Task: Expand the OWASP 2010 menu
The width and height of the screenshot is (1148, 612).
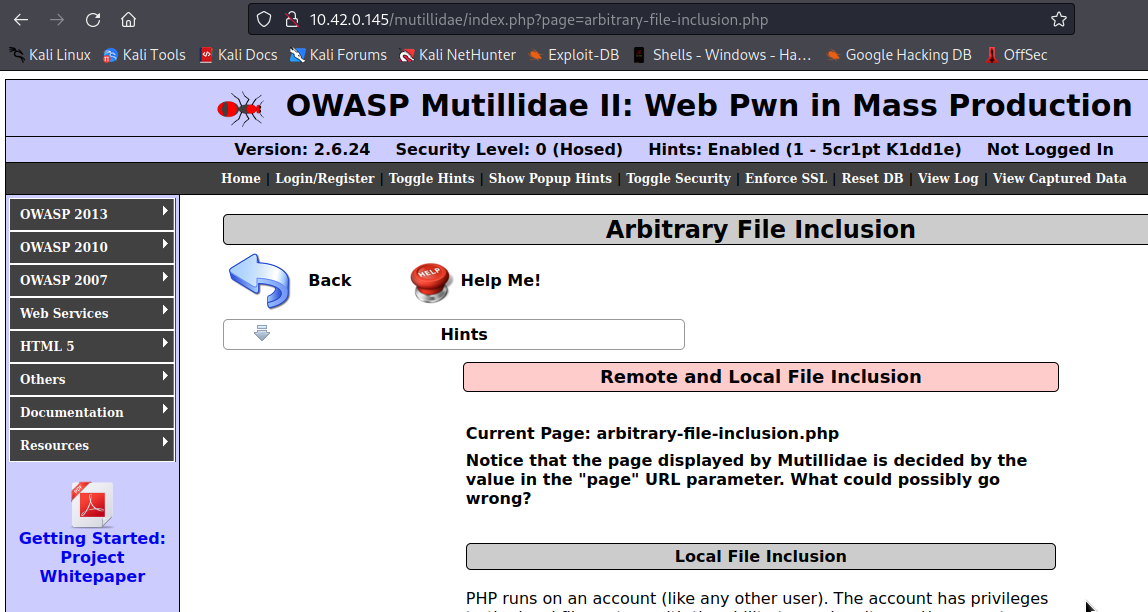Action: click(x=92, y=247)
